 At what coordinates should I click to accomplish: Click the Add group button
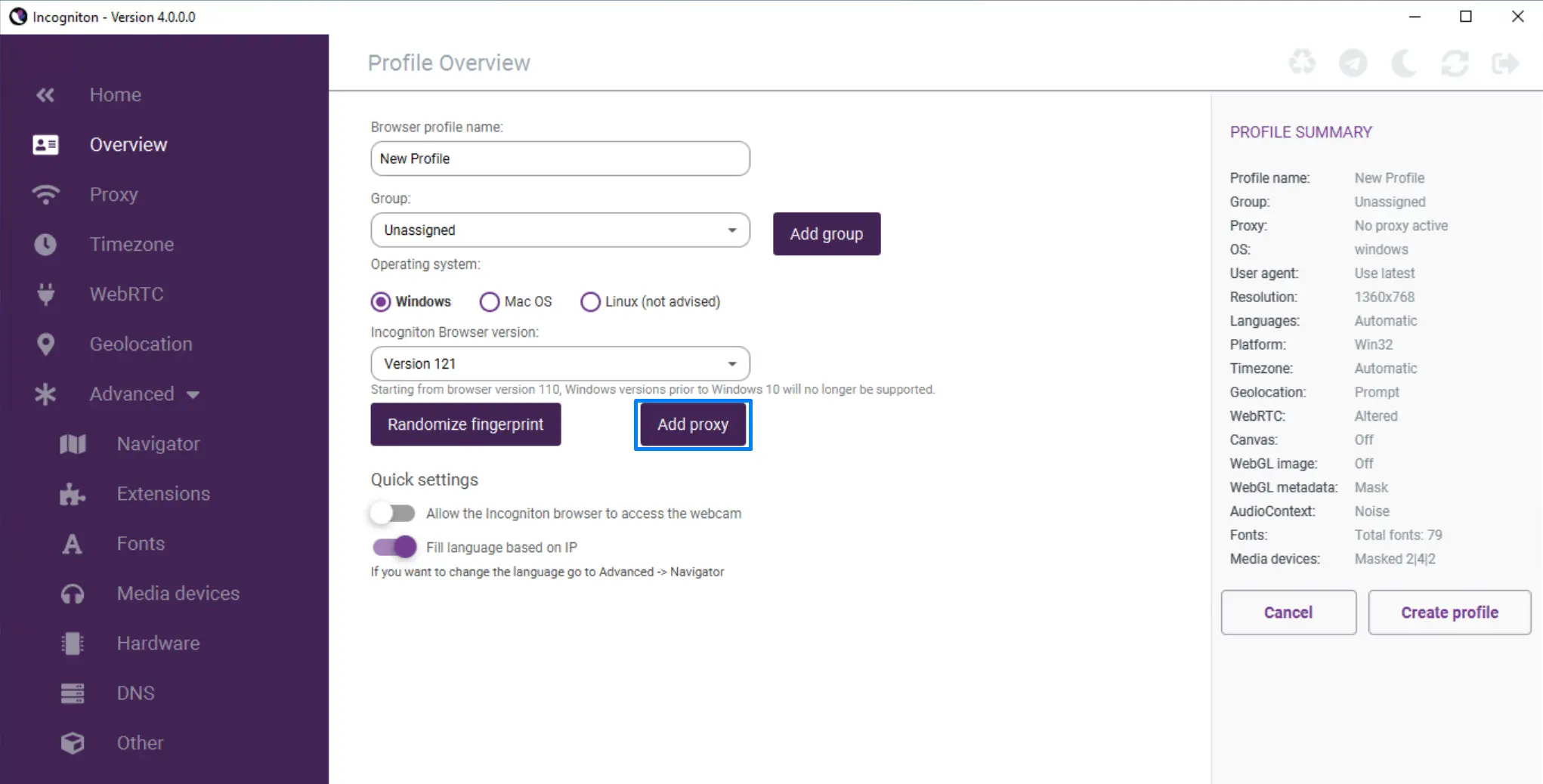(827, 234)
